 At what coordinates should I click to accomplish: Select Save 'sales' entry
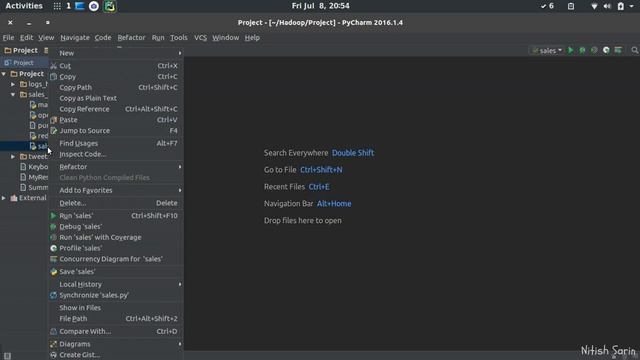116,271
